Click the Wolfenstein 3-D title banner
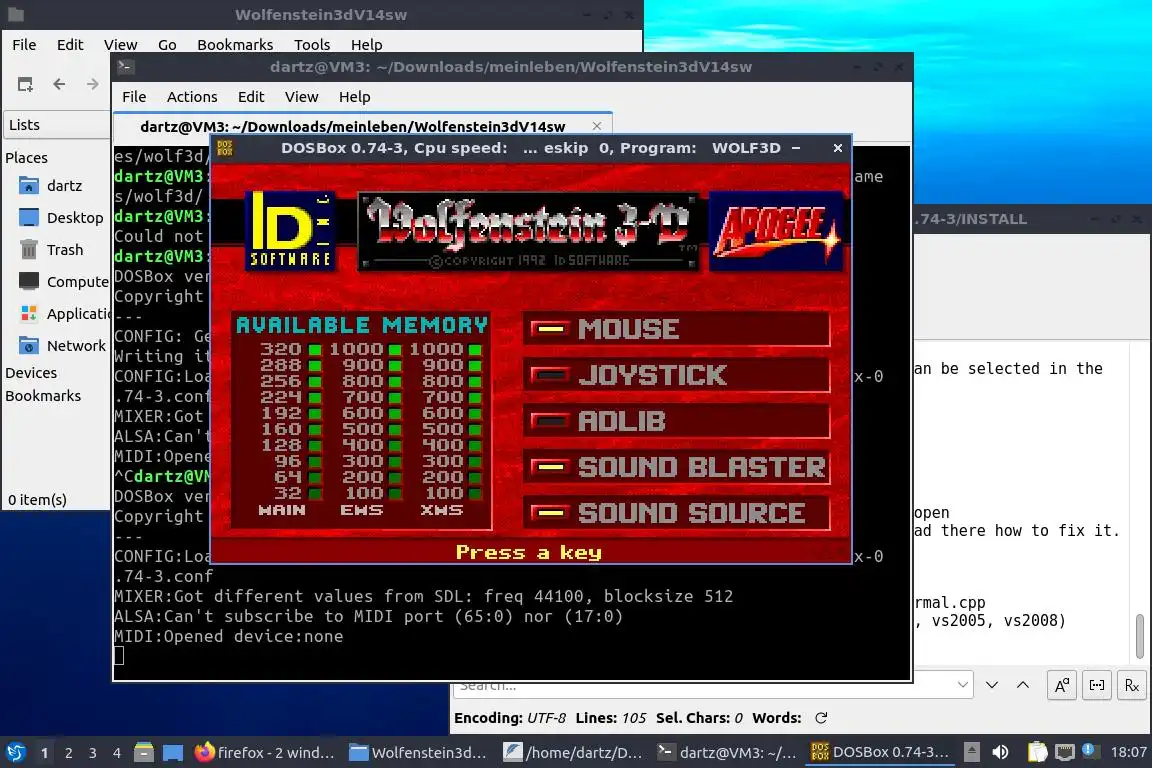Viewport: 1152px width, 768px height. coord(528,231)
